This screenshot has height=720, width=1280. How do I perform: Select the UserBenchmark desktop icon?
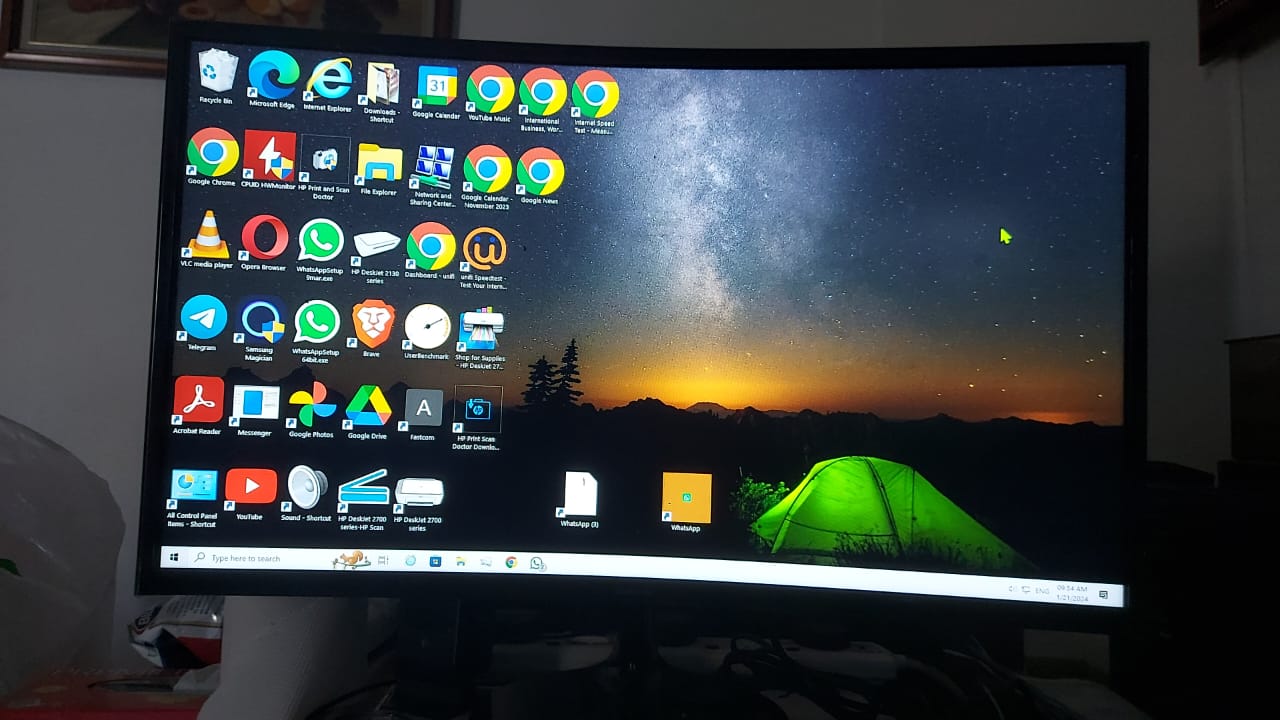click(x=427, y=332)
